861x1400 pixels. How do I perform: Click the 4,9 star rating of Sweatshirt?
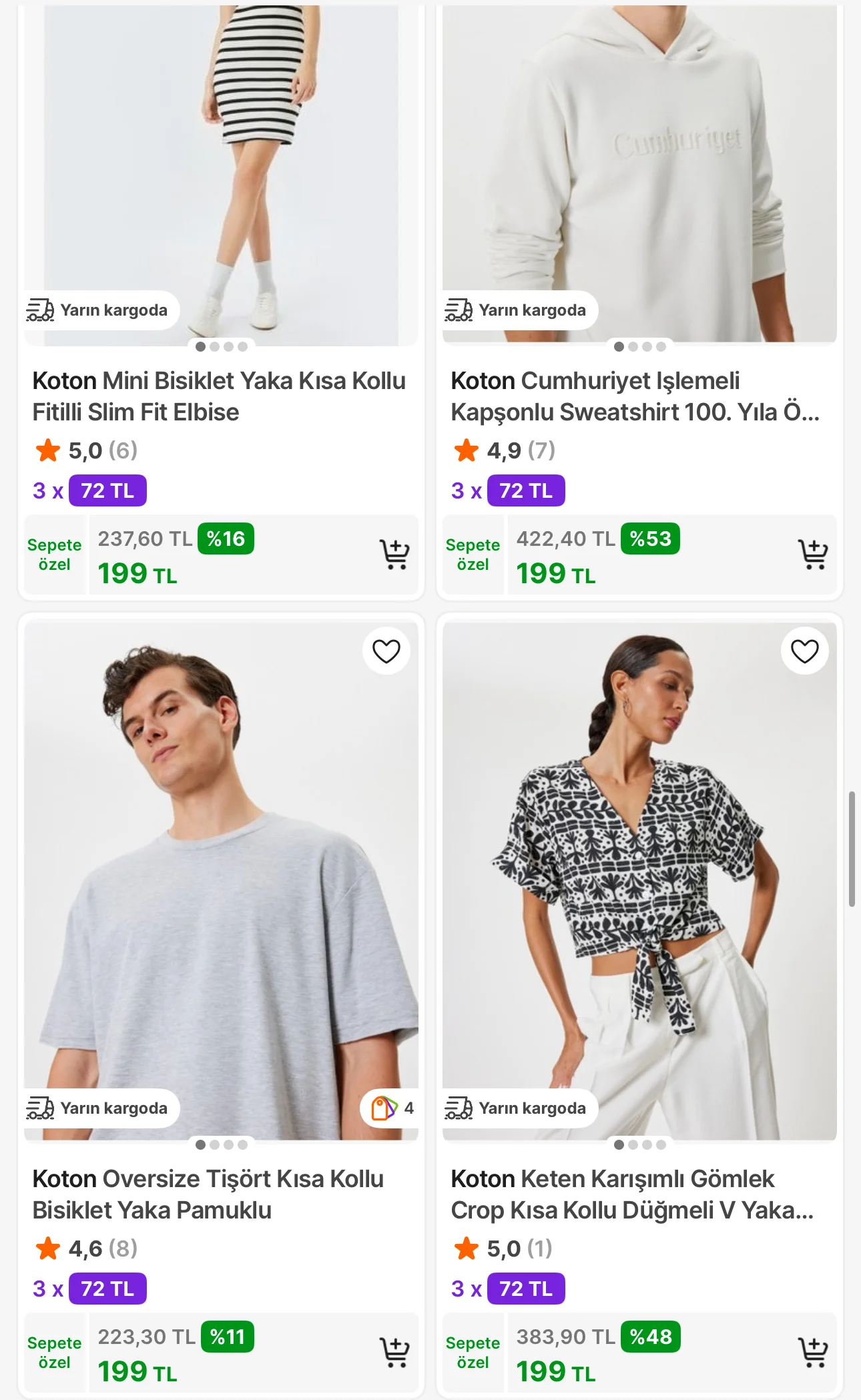click(504, 450)
